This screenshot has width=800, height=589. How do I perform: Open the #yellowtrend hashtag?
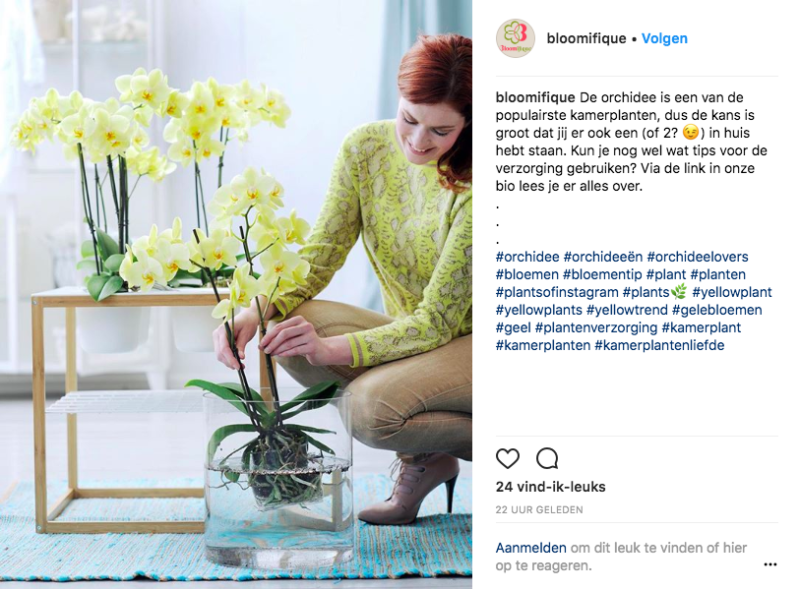tap(627, 310)
